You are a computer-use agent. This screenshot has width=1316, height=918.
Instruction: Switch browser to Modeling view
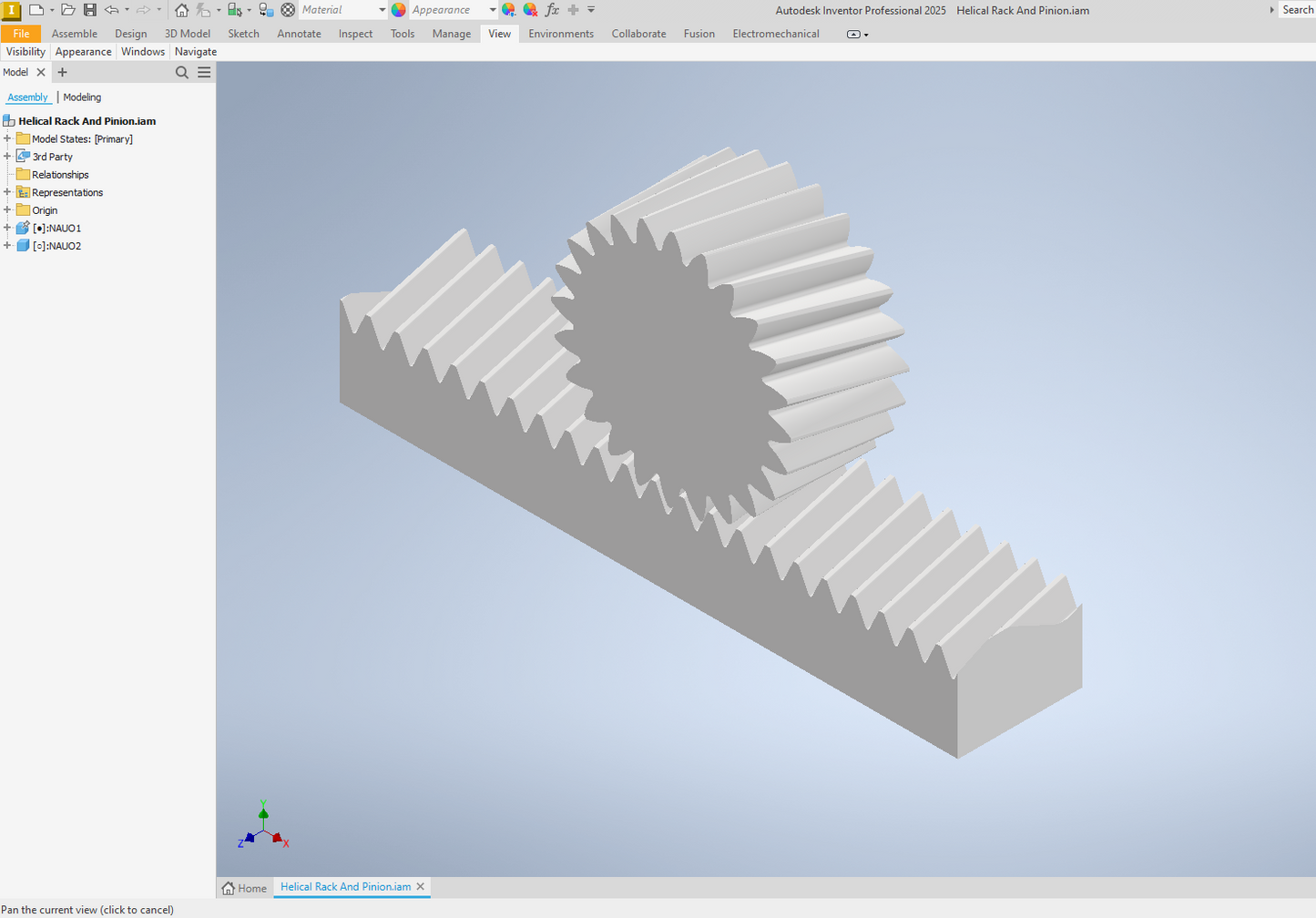point(82,97)
